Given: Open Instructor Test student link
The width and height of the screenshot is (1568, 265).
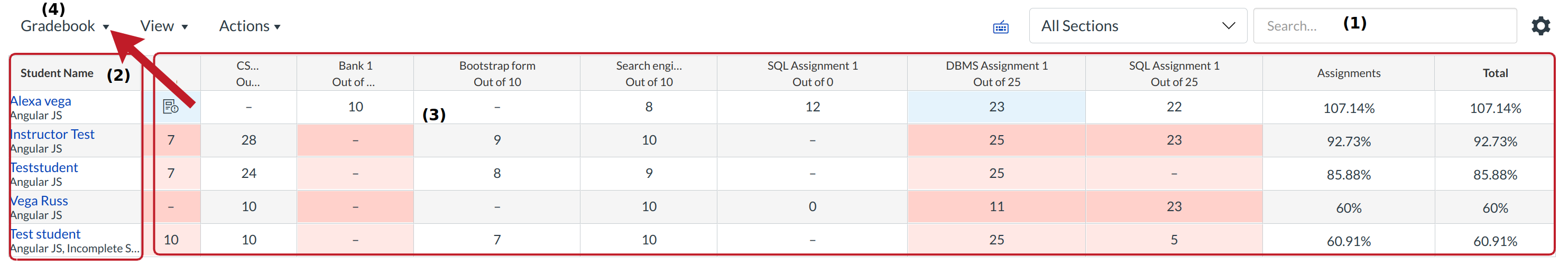Looking at the screenshot, I should tap(52, 134).
